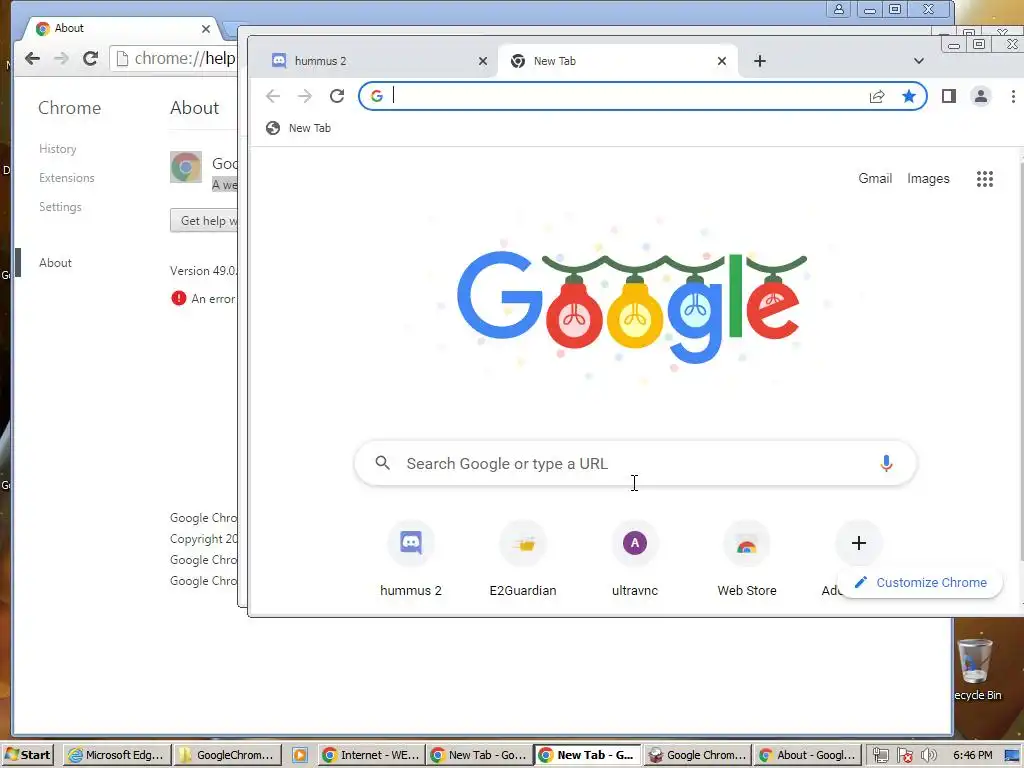Image resolution: width=1024 pixels, height=768 pixels.
Task: Switch to the Internet - WE taskbar button
Action: (372, 755)
